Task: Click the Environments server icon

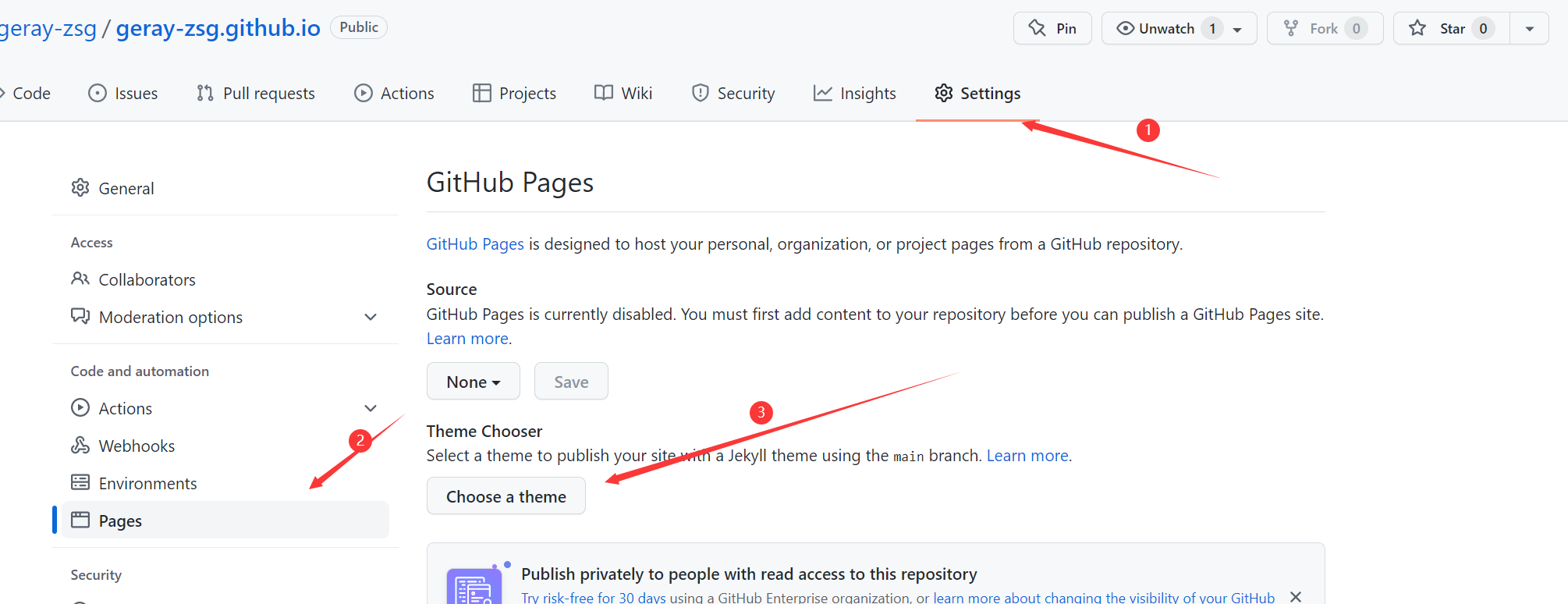Action: 80,482
